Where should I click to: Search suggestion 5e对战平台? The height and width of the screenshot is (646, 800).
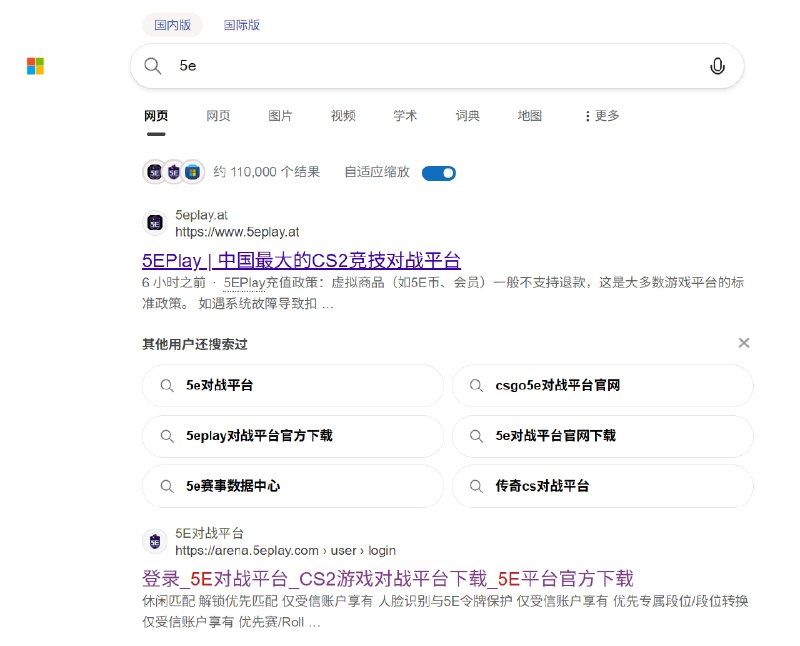[x=293, y=385]
